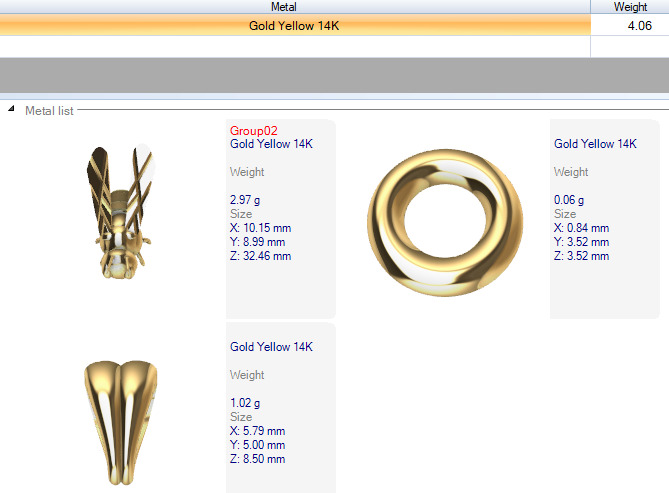Click the 4.06 weight cell
This screenshot has height=493, width=669.
point(630,26)
